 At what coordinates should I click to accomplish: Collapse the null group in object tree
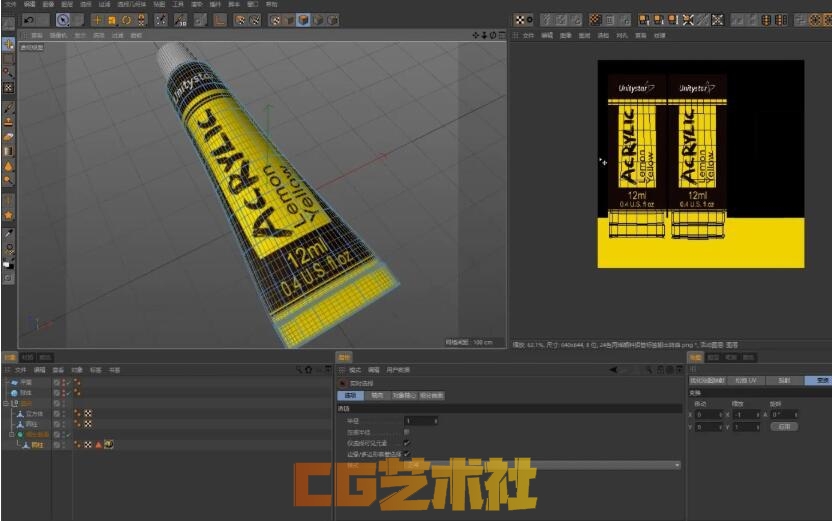tap(6, 403)
